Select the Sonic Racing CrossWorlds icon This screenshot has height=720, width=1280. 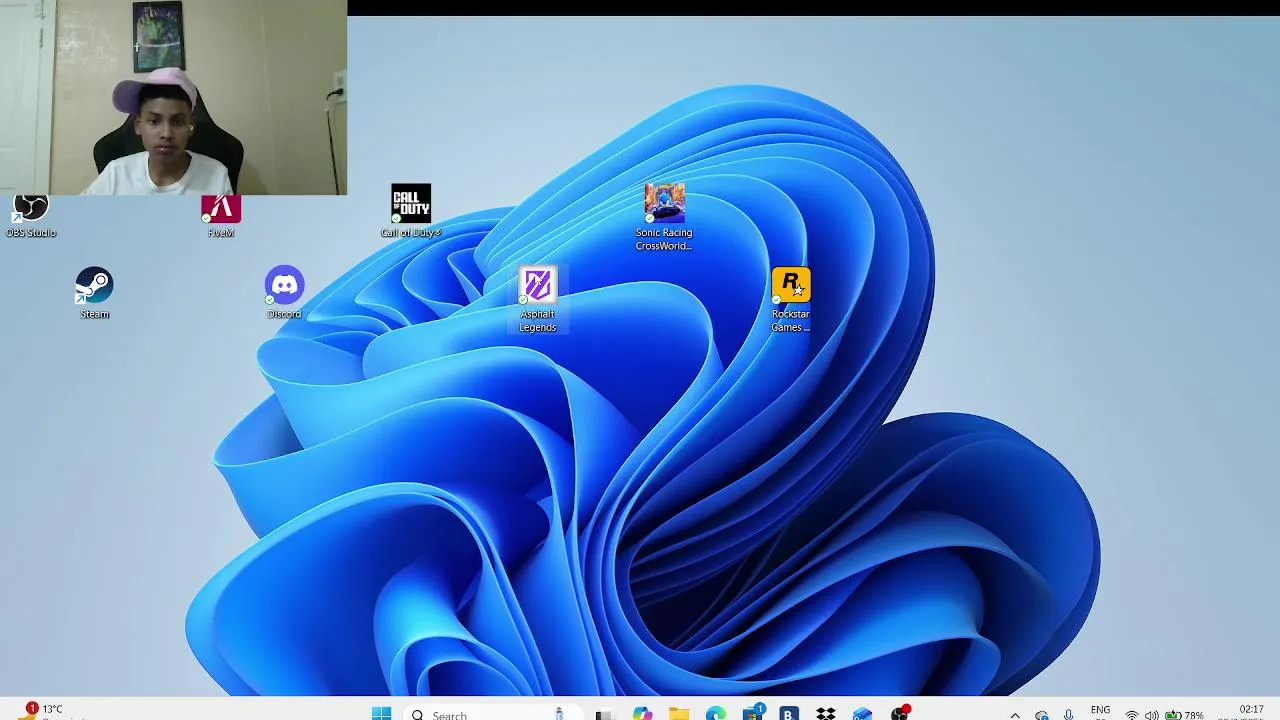coord(664,217)
